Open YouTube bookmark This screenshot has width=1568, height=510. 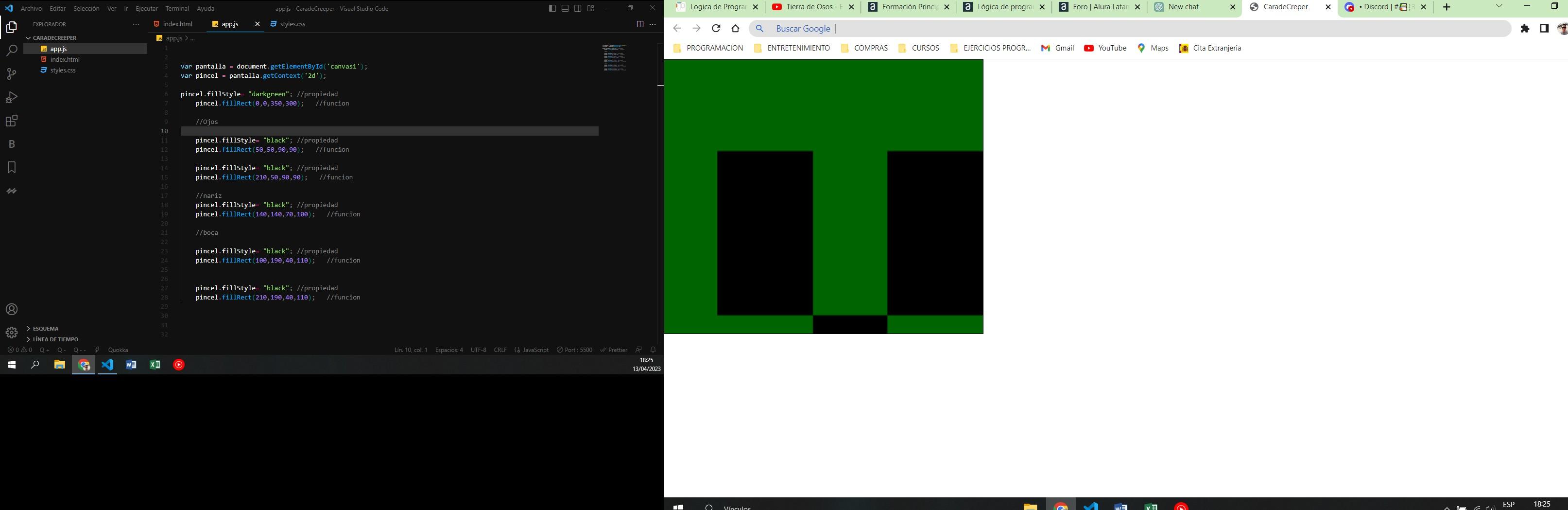[1105, 48]
